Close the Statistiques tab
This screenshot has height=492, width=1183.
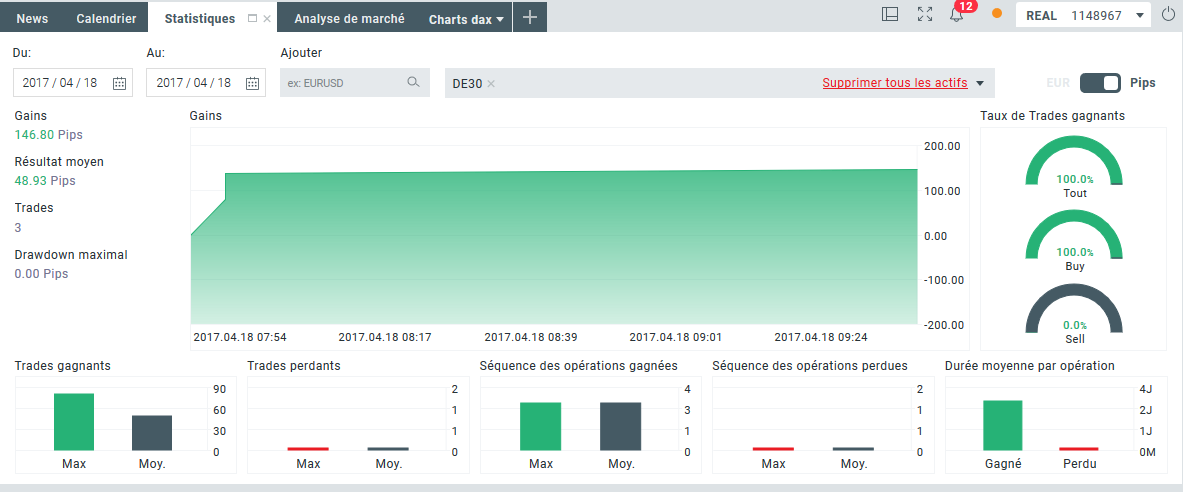[x=267, y=18]
